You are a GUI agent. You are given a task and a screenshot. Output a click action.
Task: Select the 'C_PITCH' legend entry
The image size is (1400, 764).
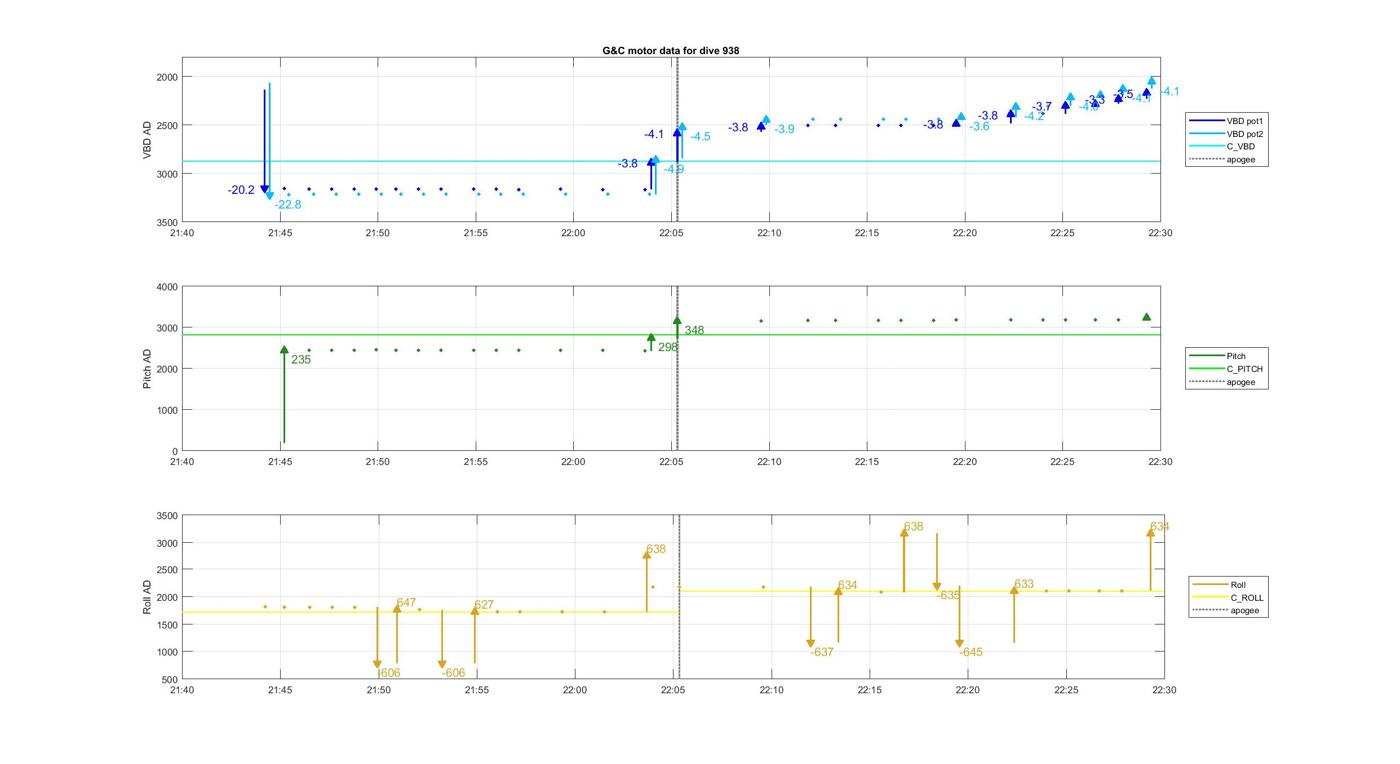coord(1226,369)
